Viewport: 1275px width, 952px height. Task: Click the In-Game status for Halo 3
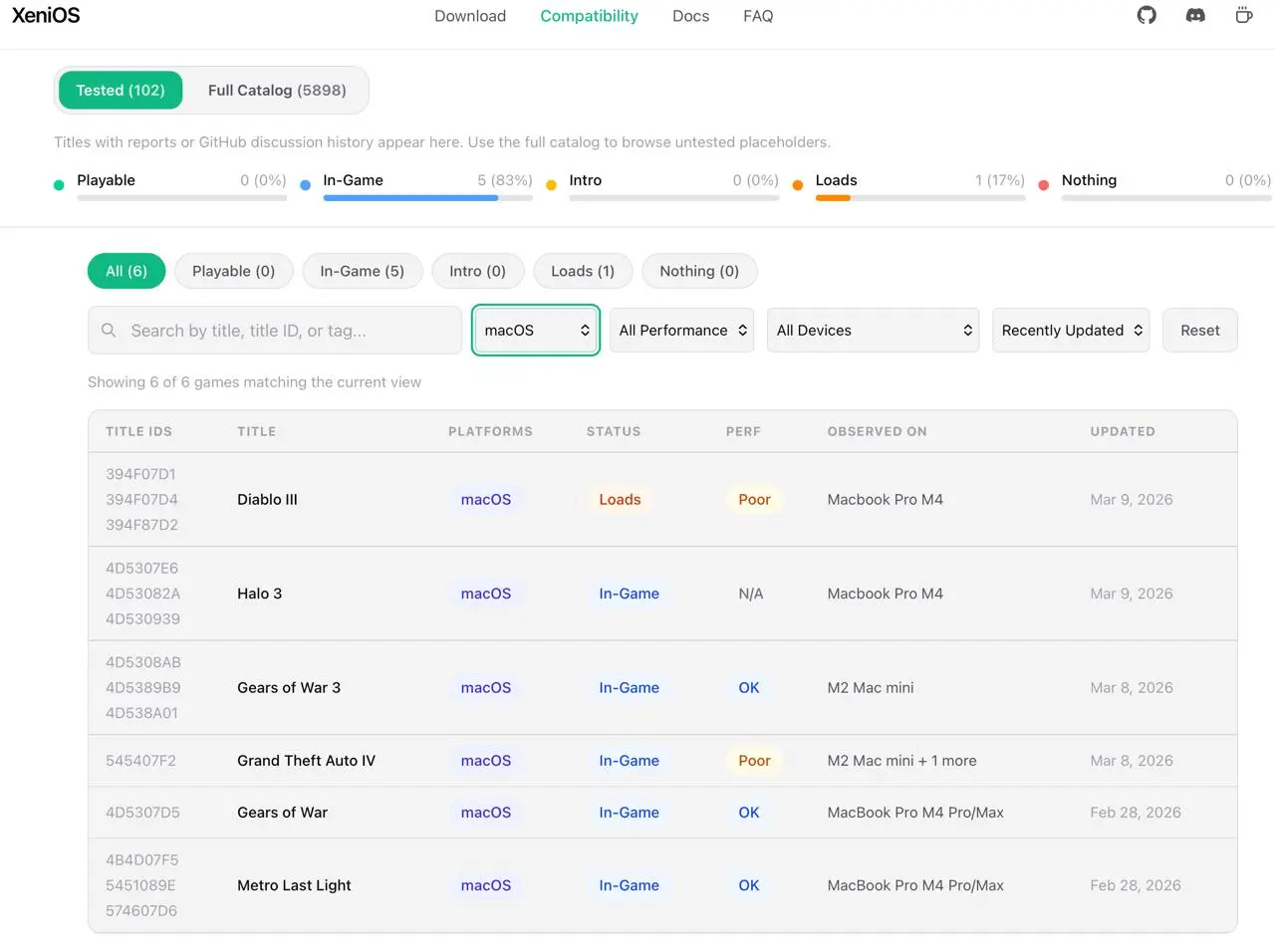point(629,594)
